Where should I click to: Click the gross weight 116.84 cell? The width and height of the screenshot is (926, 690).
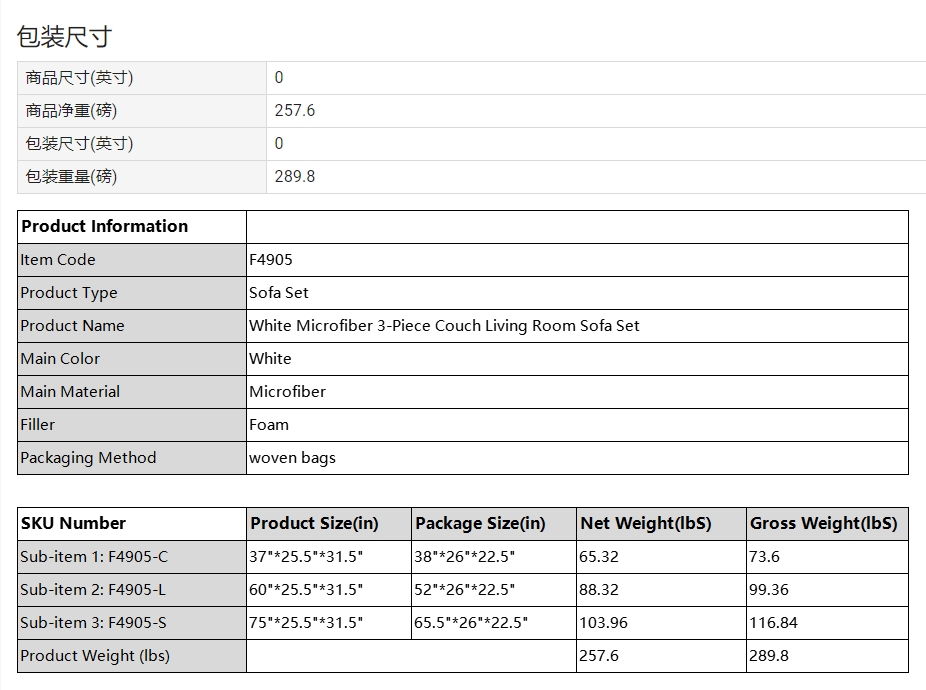coord(773,623)
